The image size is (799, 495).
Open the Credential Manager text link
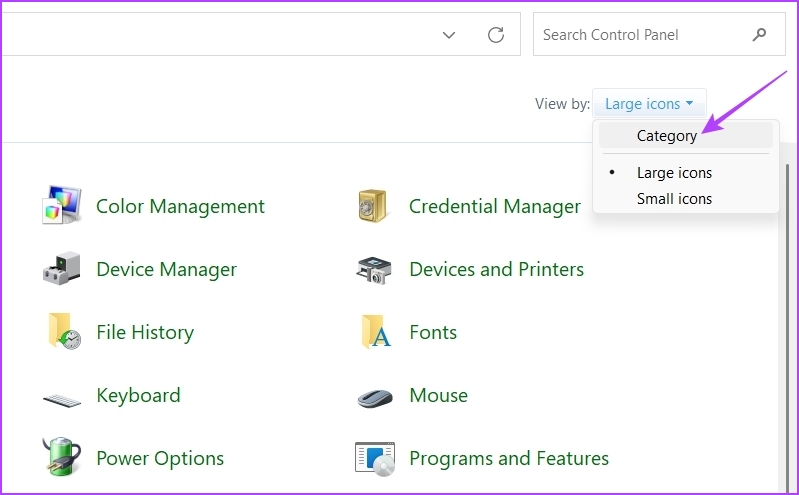[494, 206]
